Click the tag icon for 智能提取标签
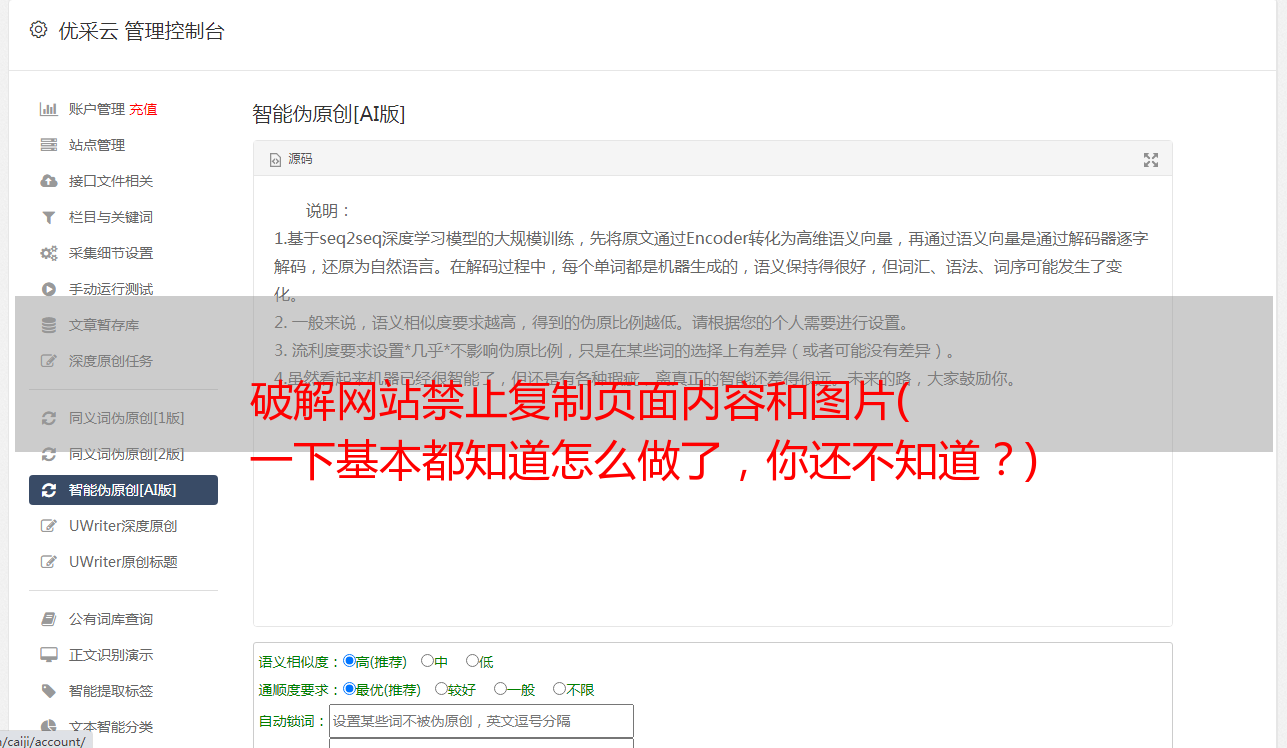 coord(48,691)
